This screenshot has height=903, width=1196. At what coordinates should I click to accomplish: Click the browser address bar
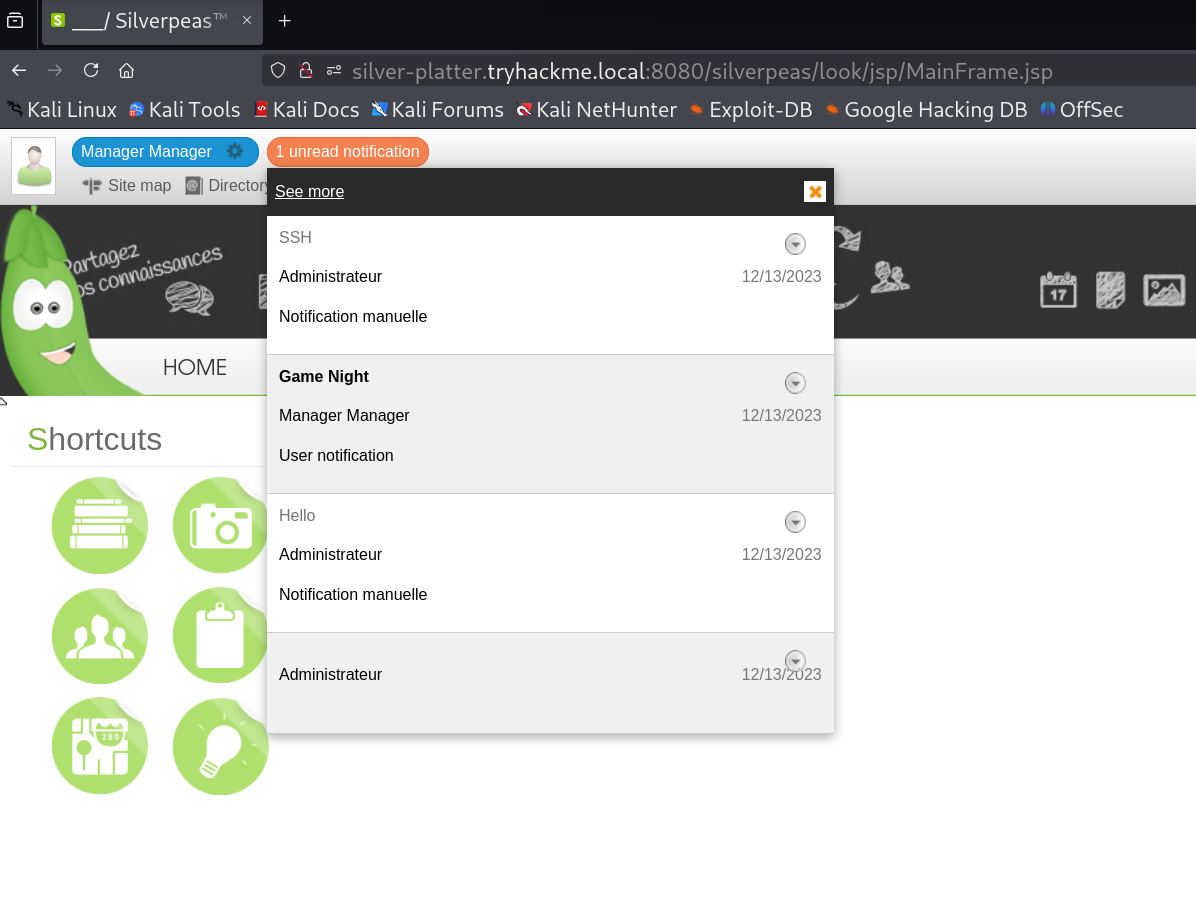(700, 71)
